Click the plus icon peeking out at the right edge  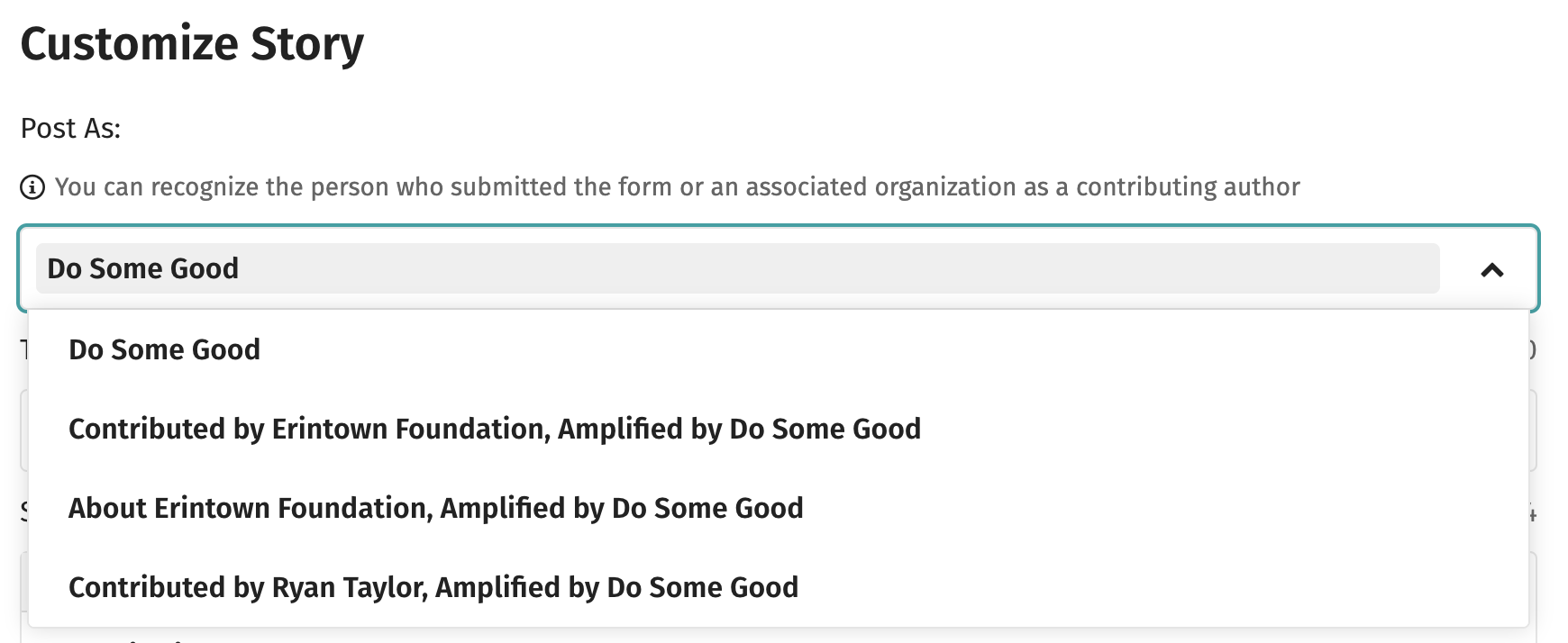pyautogui.click(x=1533, y=513)
